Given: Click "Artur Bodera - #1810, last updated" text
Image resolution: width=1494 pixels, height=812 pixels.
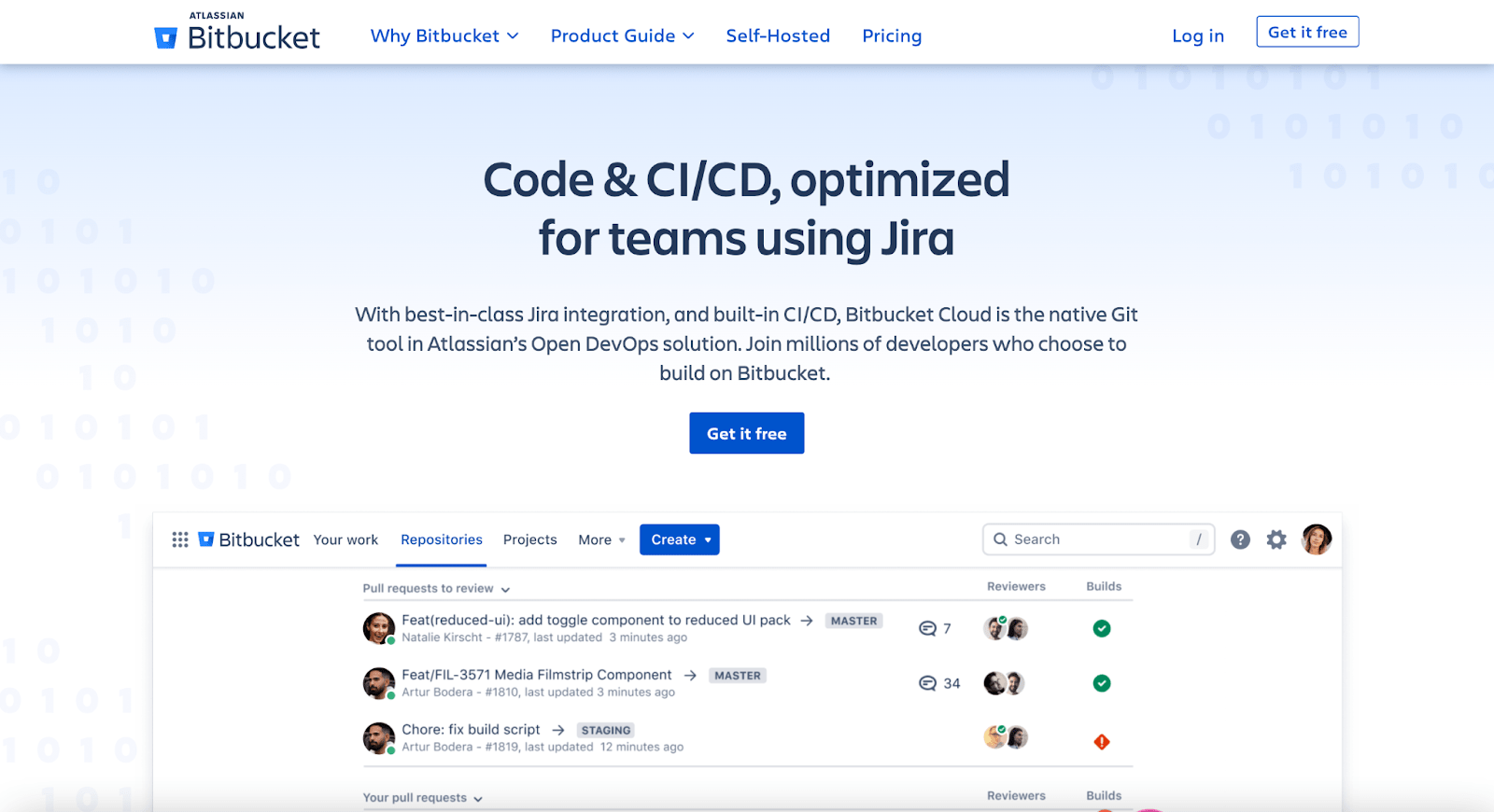Looking at the screenshot, I should point(498,693).
